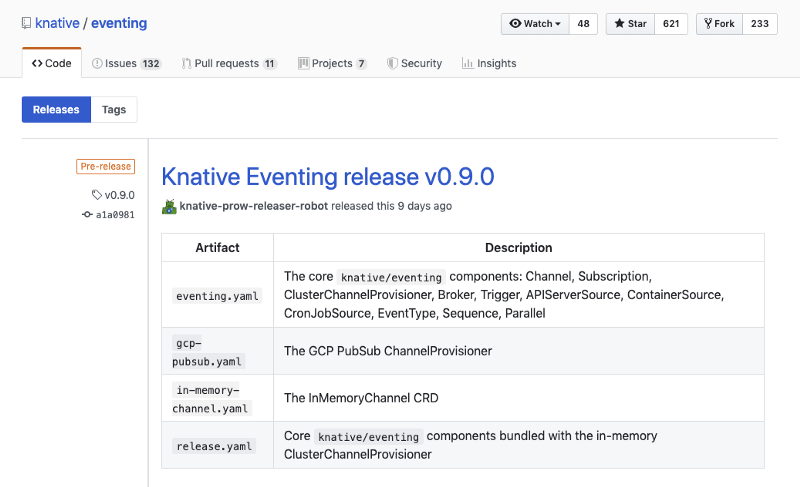Switch to the Issues tab
Image resolution: width=800 pixels, height=487 pixels.
click(127, 63)
